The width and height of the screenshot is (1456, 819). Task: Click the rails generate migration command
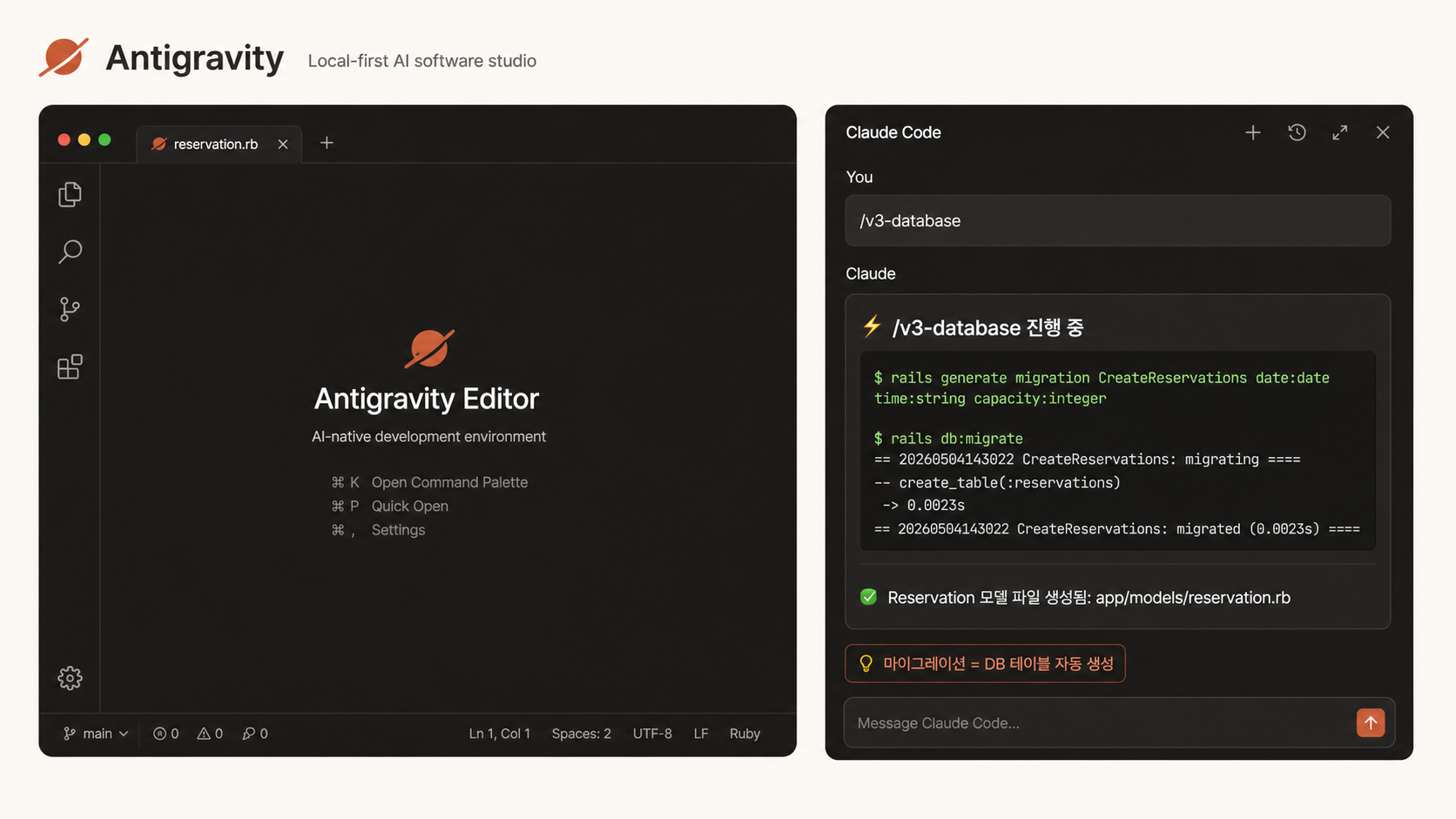click(1102, 388)
